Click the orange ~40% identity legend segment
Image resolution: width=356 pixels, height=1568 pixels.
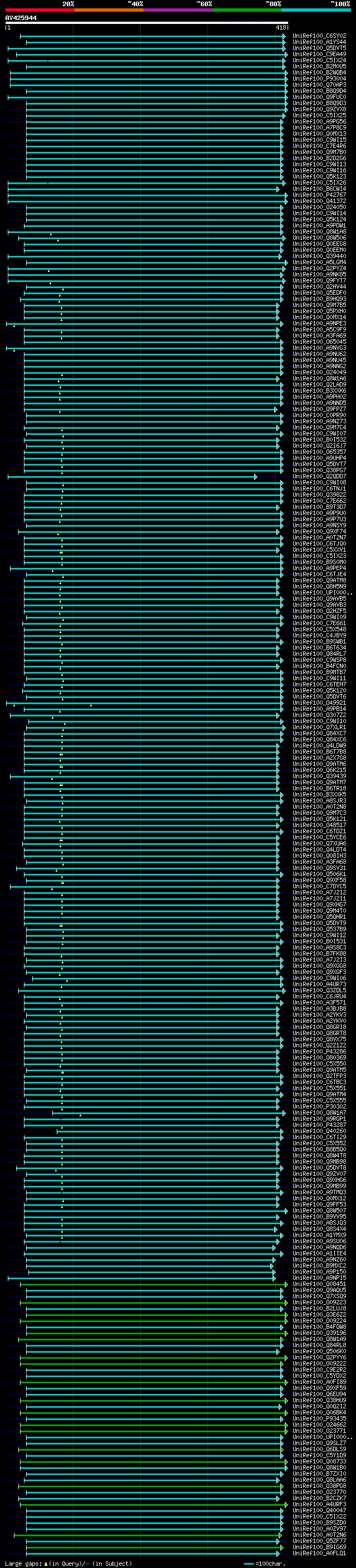[109, 10]
